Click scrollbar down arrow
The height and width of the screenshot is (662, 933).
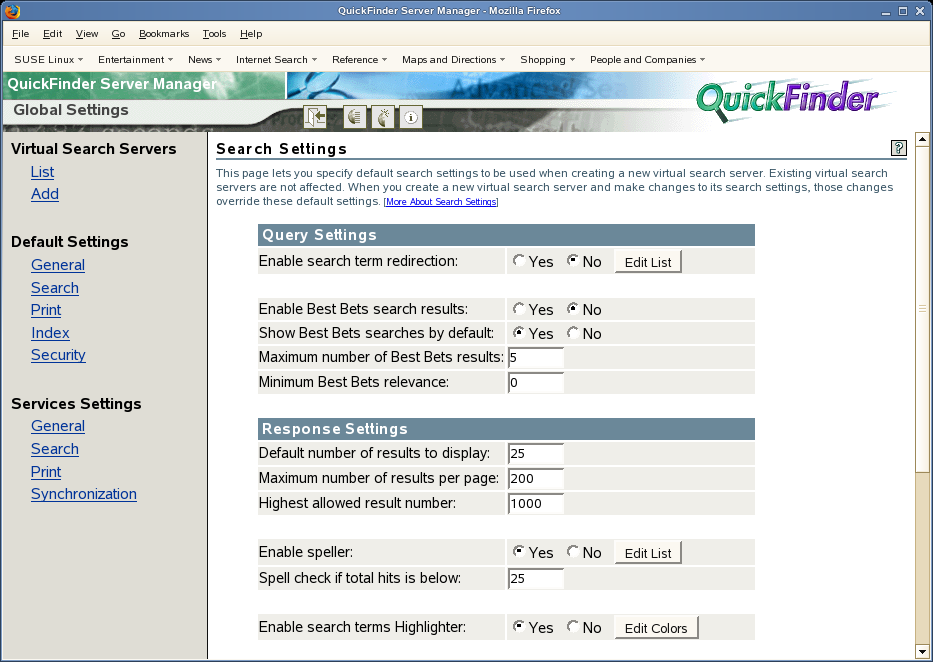click(922, 650)
